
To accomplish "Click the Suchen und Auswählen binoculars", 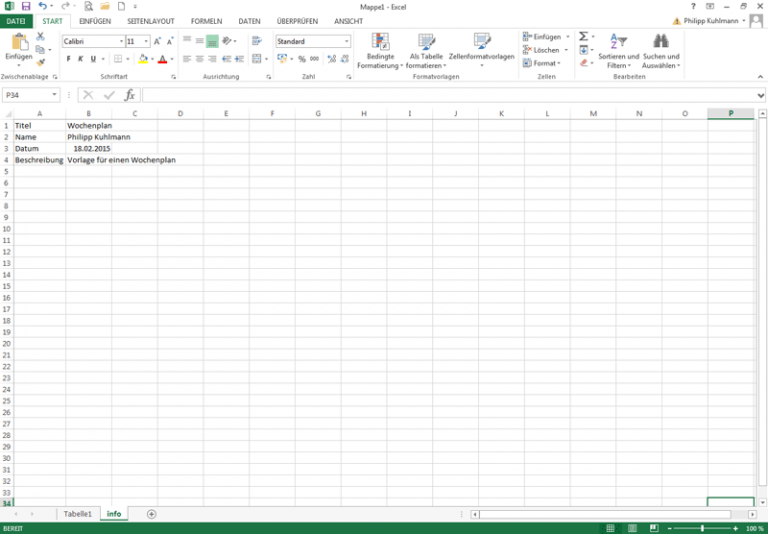I will tap(660, 49).
